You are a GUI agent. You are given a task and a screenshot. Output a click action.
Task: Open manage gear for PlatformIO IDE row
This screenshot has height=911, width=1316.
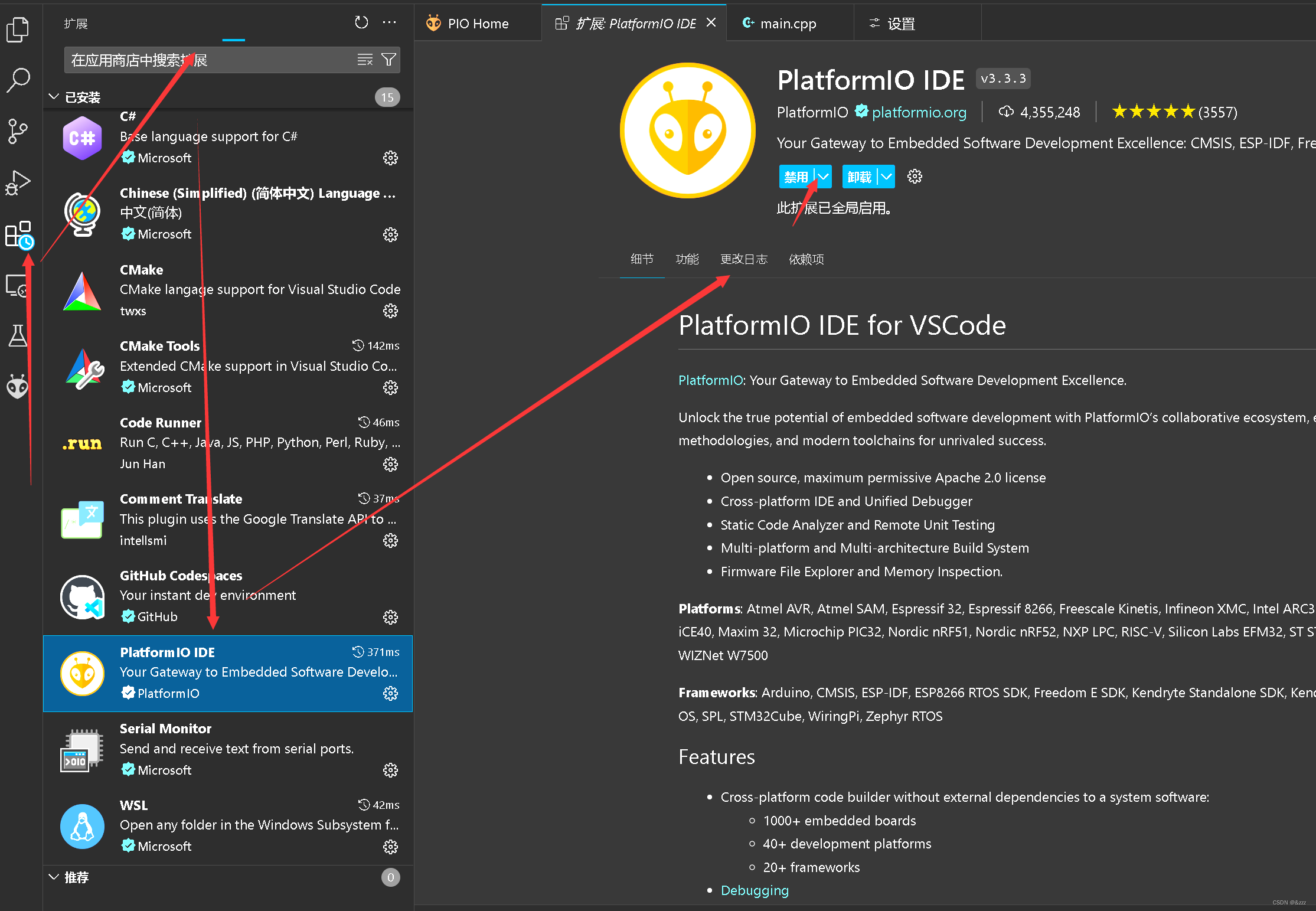click(390, 693)
